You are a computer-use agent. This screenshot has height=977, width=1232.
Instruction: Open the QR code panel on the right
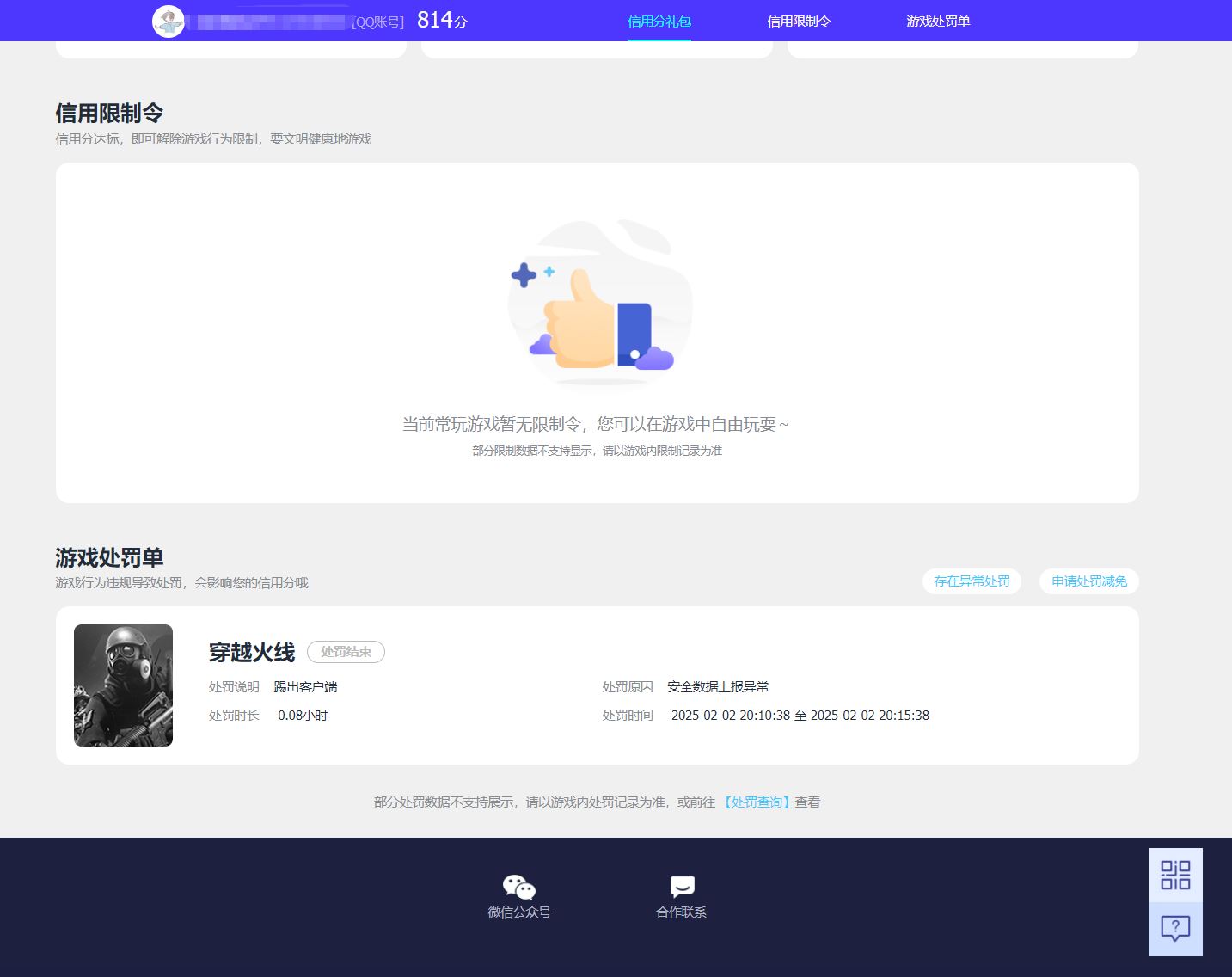tap(1175, 873)
